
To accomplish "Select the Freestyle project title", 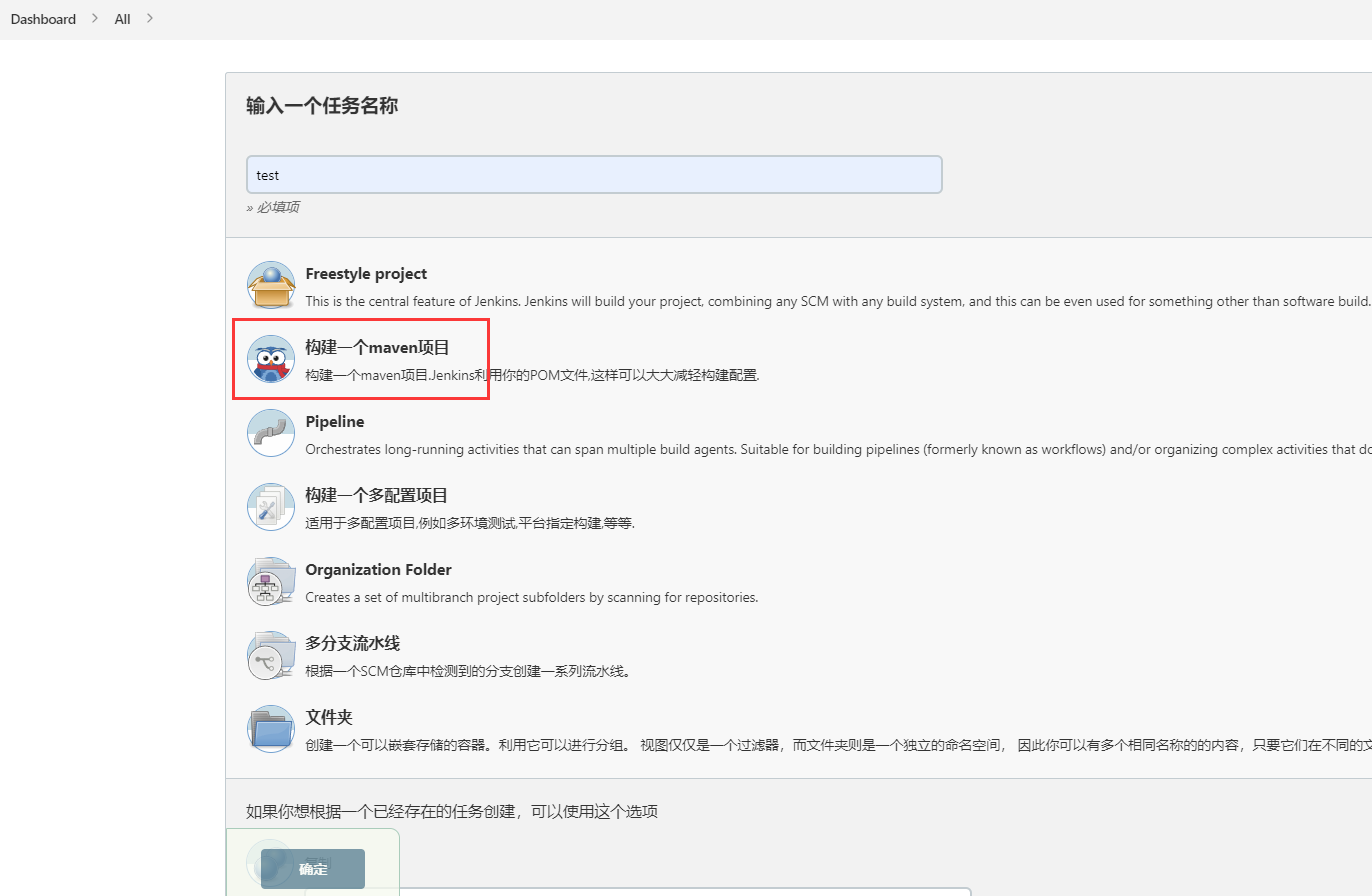I will point(366,274).
